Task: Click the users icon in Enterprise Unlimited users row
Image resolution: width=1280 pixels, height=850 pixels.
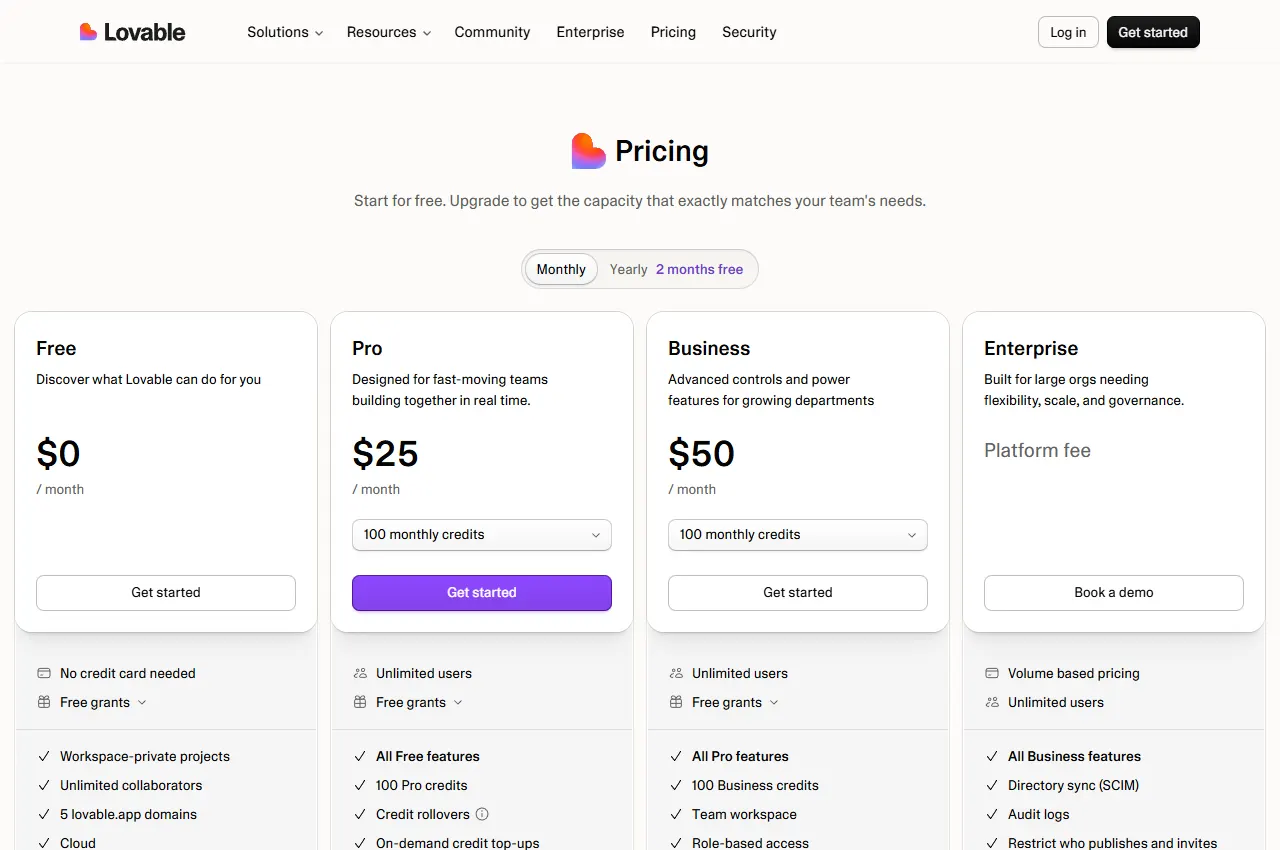Action: coord(992,702)
